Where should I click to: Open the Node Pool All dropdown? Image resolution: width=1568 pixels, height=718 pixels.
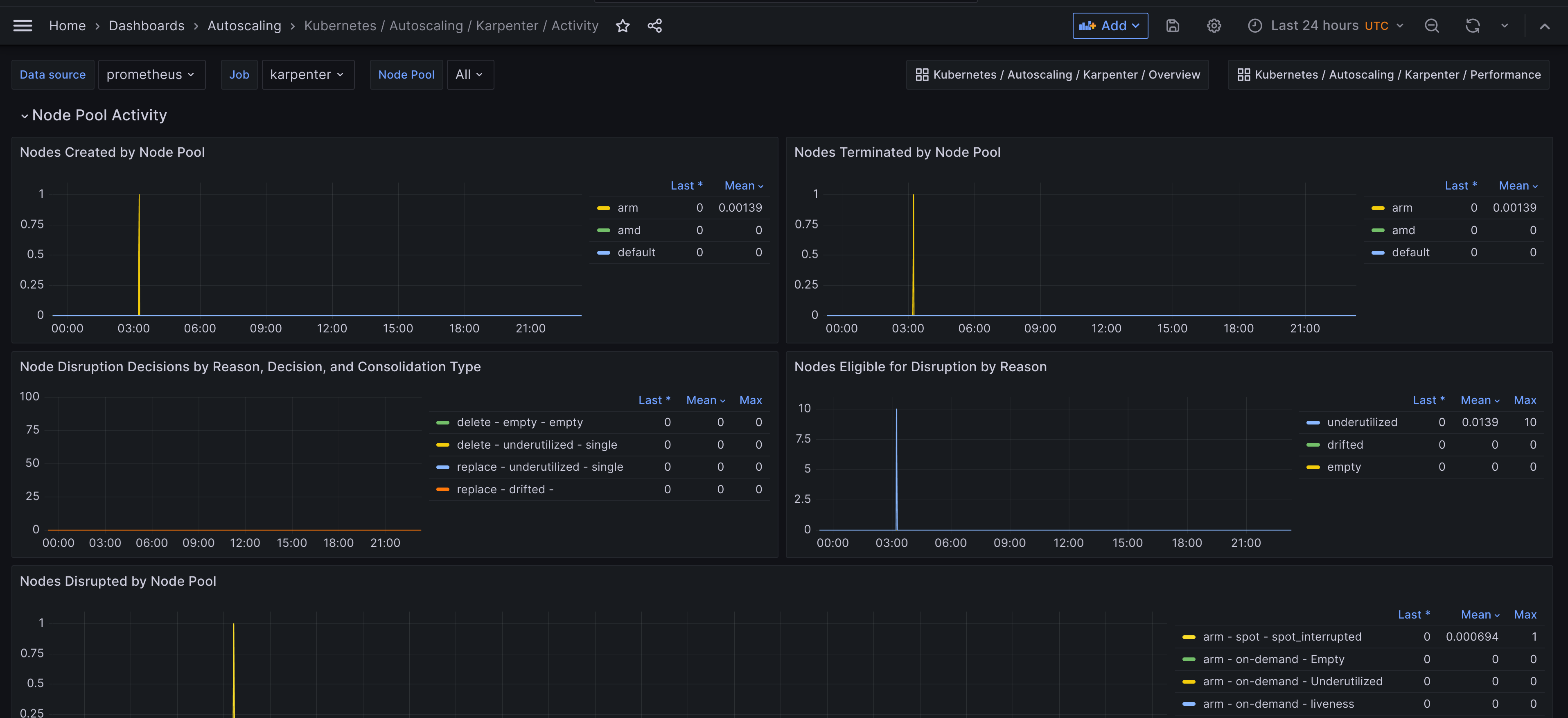[x=469, y=74]
